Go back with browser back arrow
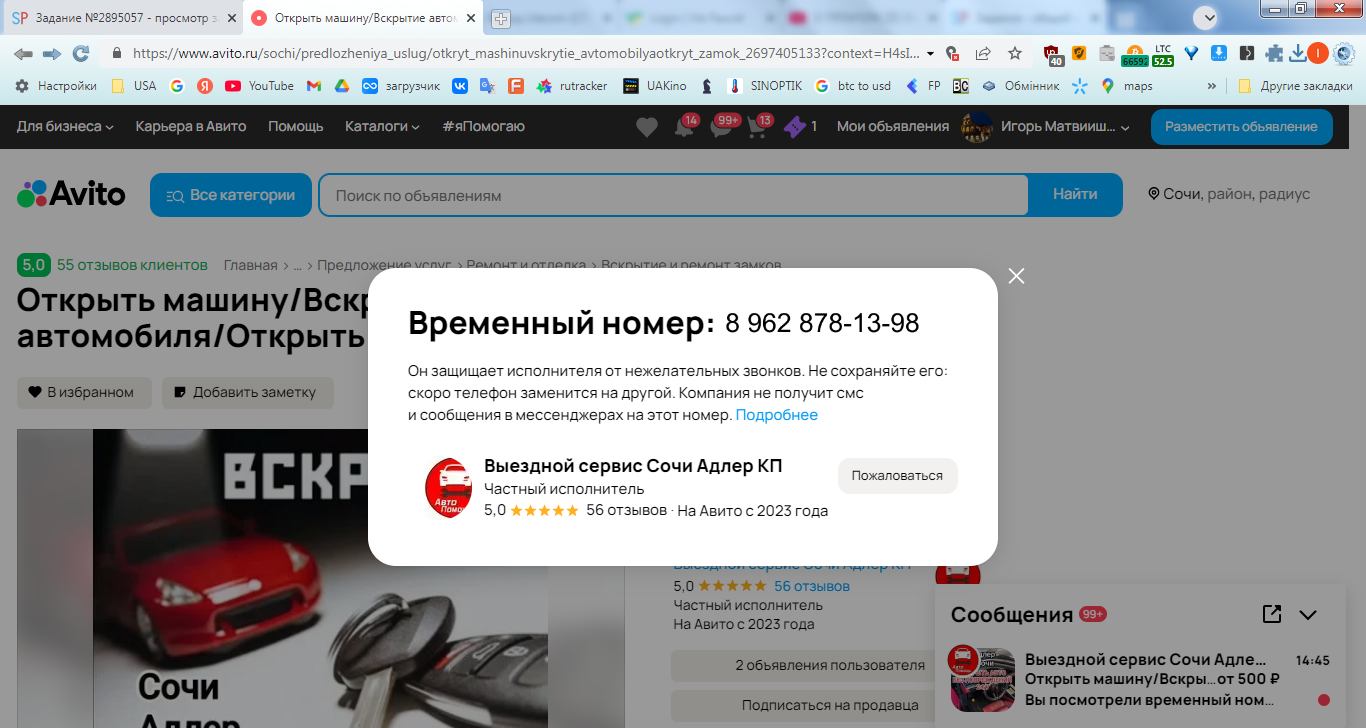The image size is (1366, 728). tap(23, 53)
